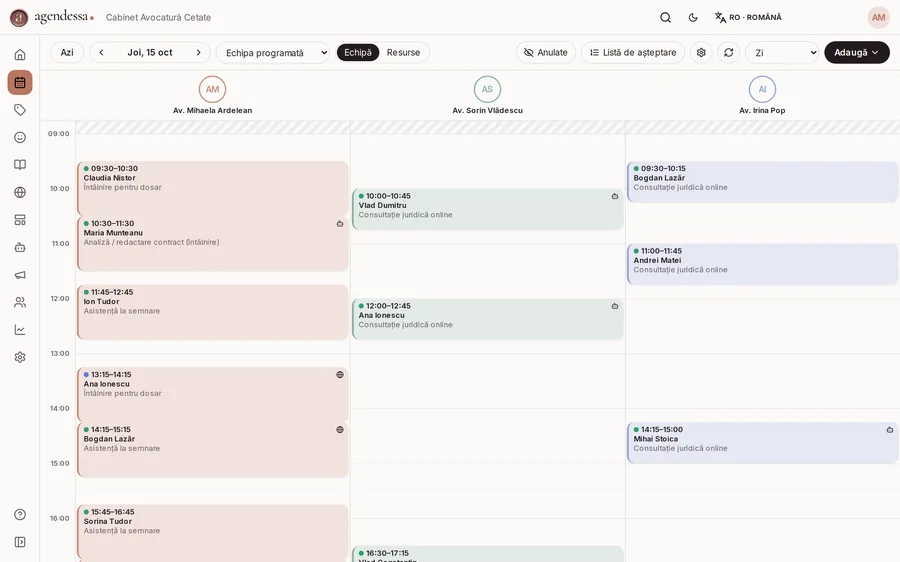Open Ana Ionescu 13:15 appointment
The width and height of the screenshot is (900, 562).
[x=213, y=394]
